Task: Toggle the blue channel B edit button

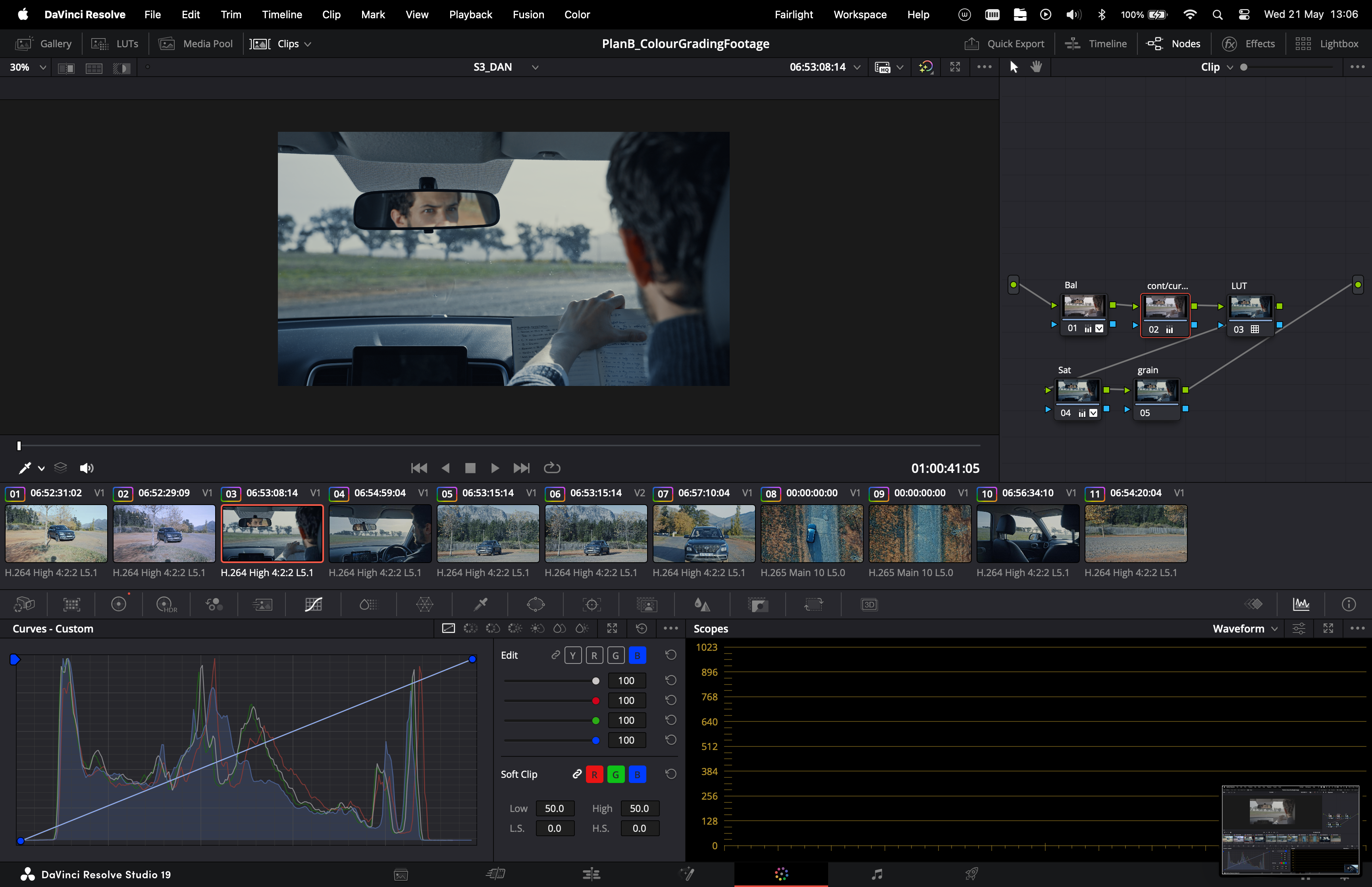Action: pyautogui.click(x=637, y=656)
